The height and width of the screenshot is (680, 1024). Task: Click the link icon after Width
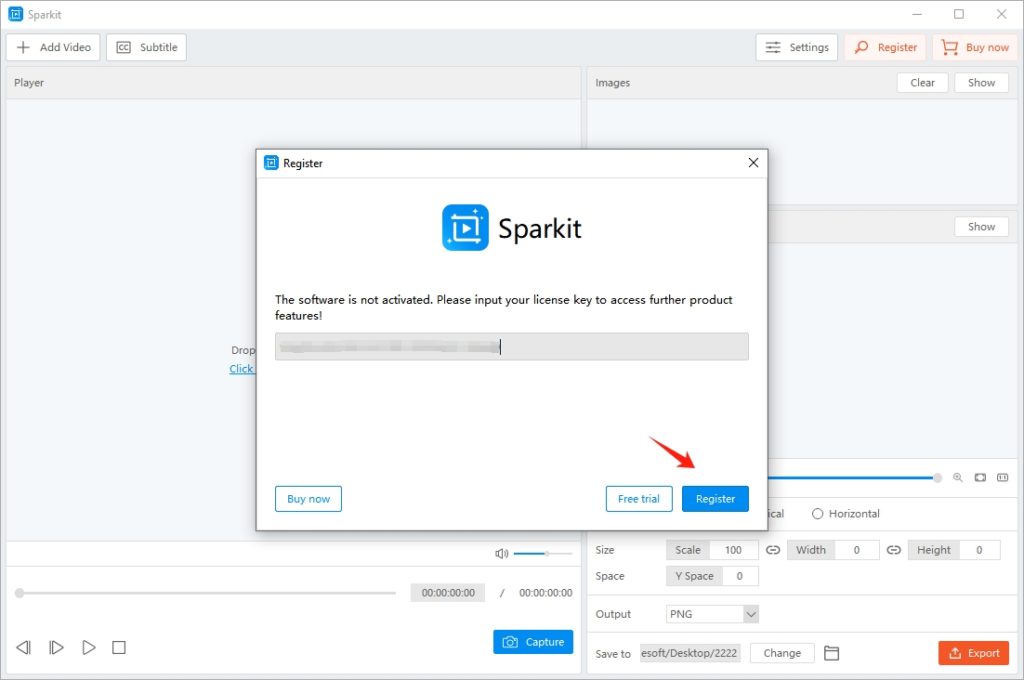click(893, 550)
